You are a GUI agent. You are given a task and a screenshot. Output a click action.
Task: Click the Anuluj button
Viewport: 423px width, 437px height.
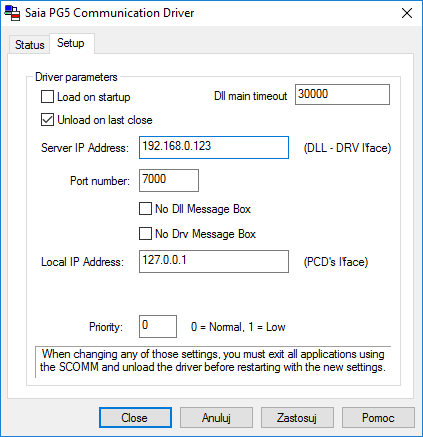(216, 417)
